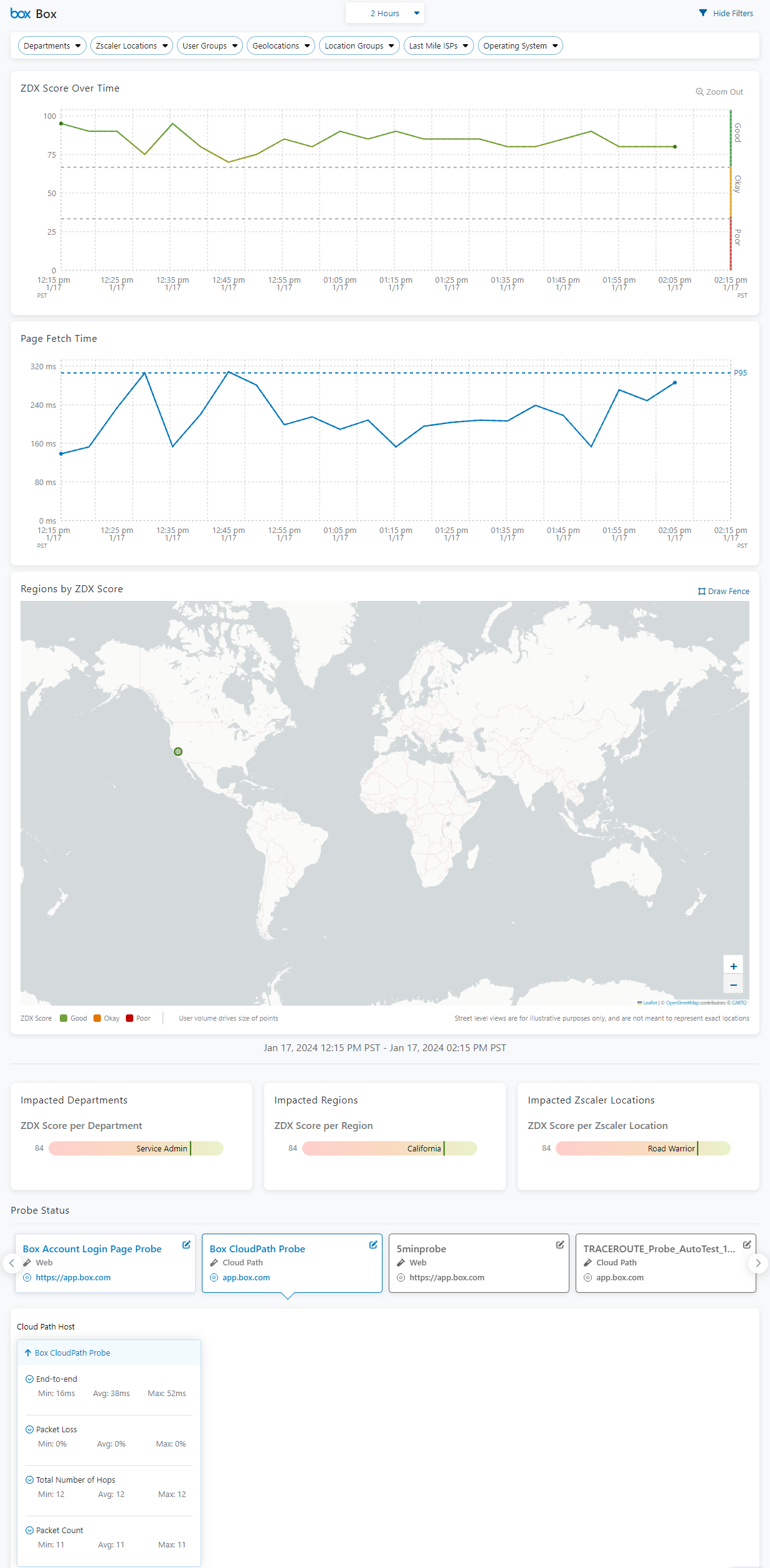Select the 5minprobe probe card
This screenshot has height=1568, width=770.
click(478, 1263)
